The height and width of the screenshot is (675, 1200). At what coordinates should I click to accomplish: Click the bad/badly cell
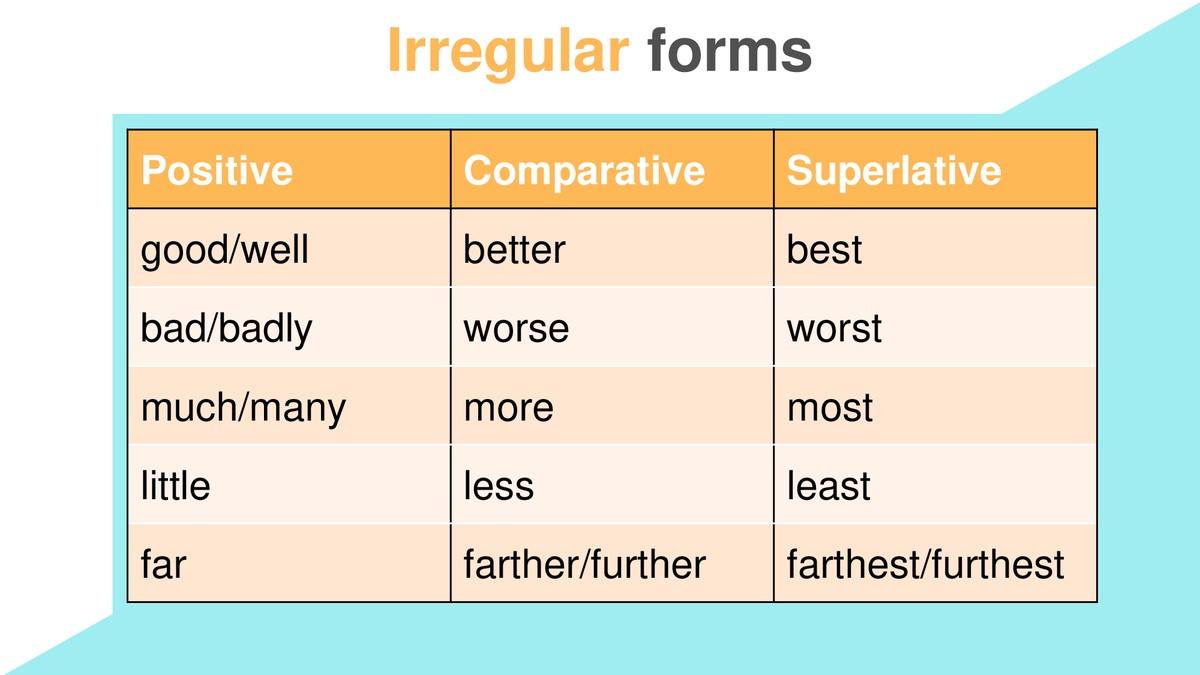[289, 327]
